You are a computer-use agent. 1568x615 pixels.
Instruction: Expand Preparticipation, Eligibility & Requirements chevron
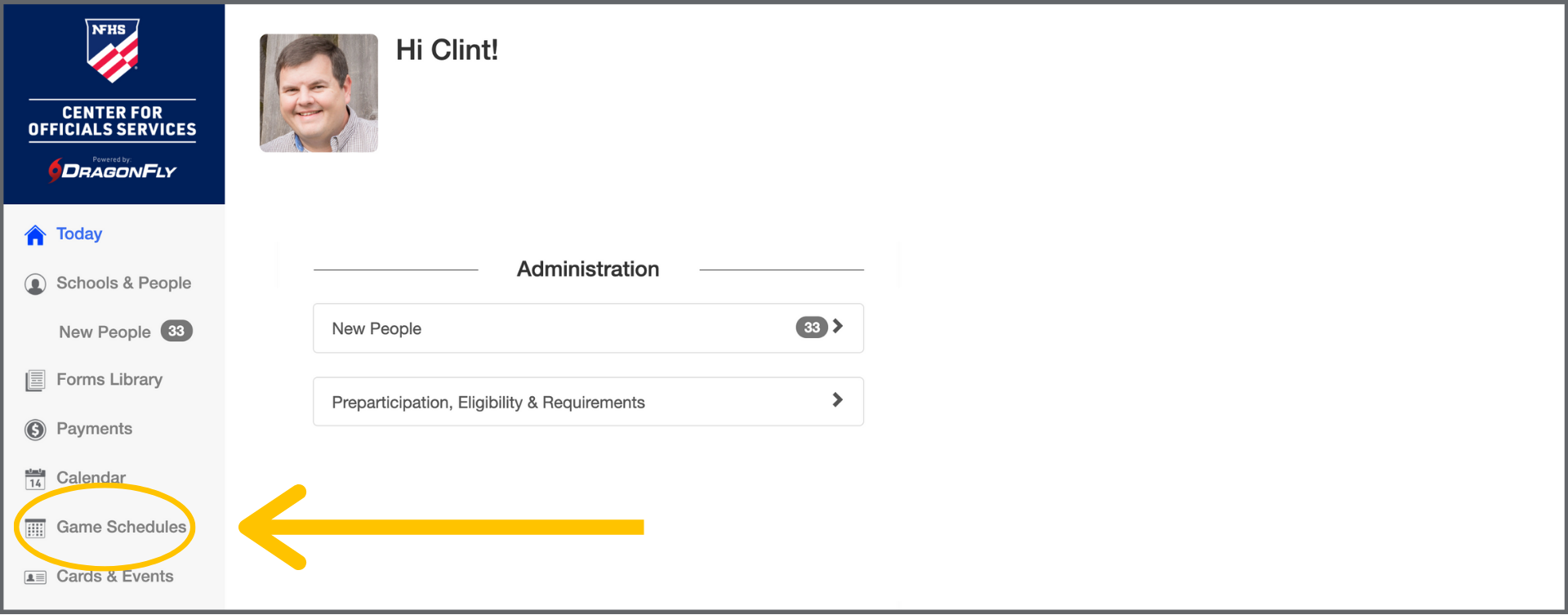(837, 400)
